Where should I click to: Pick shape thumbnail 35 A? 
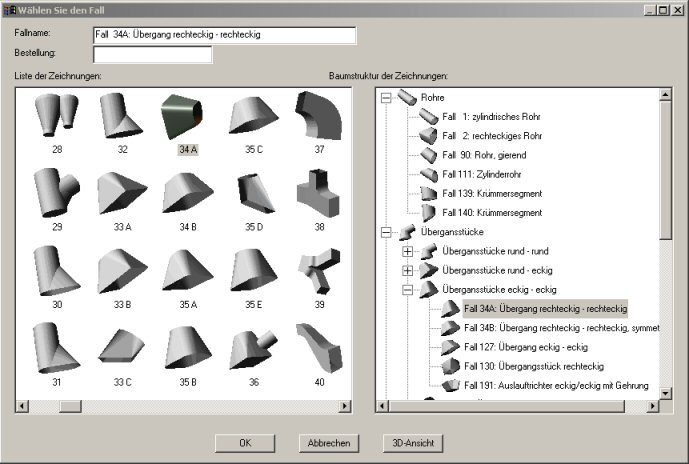(188, 270)
